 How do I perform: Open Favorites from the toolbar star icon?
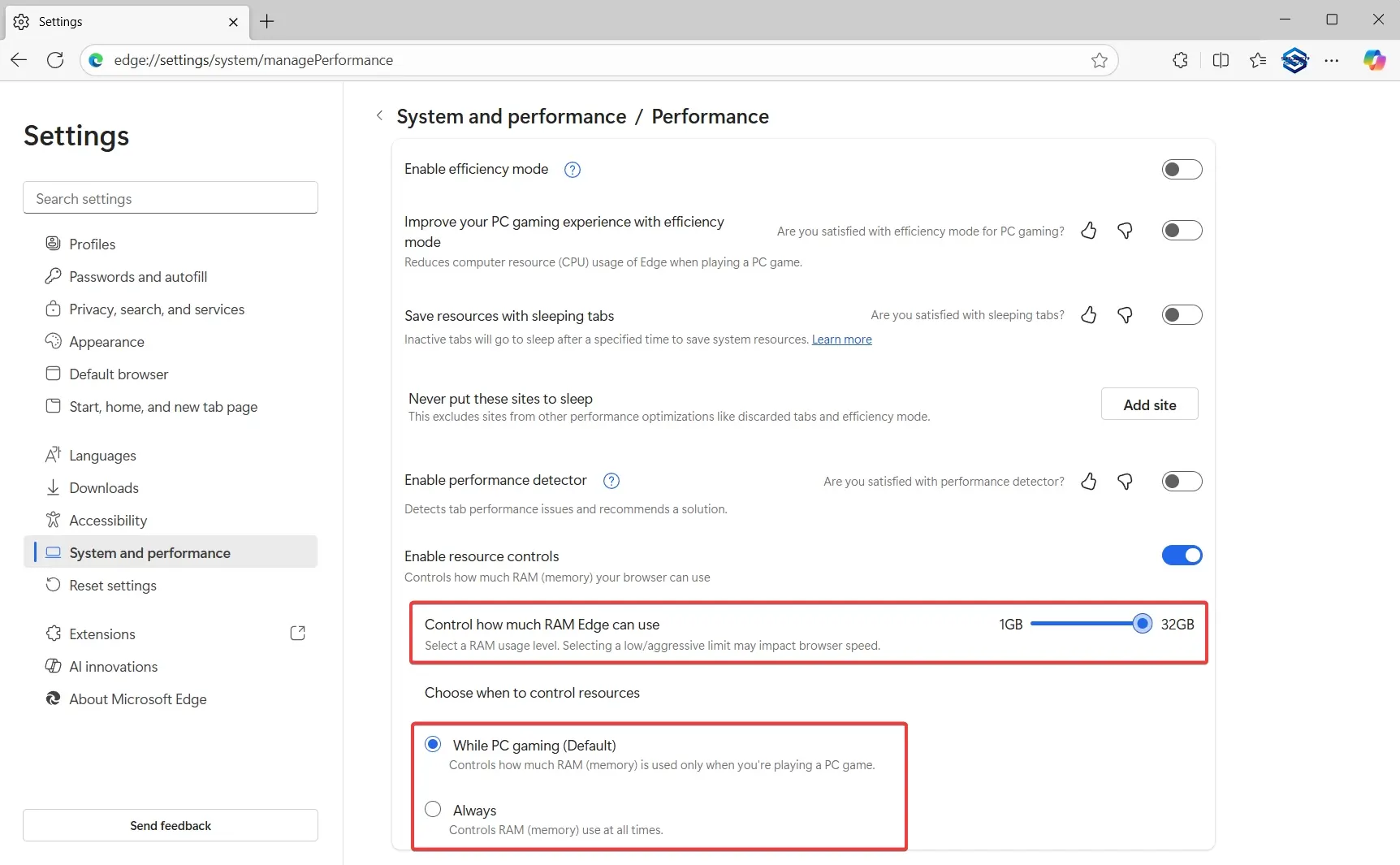click(x=1258, y=60)
